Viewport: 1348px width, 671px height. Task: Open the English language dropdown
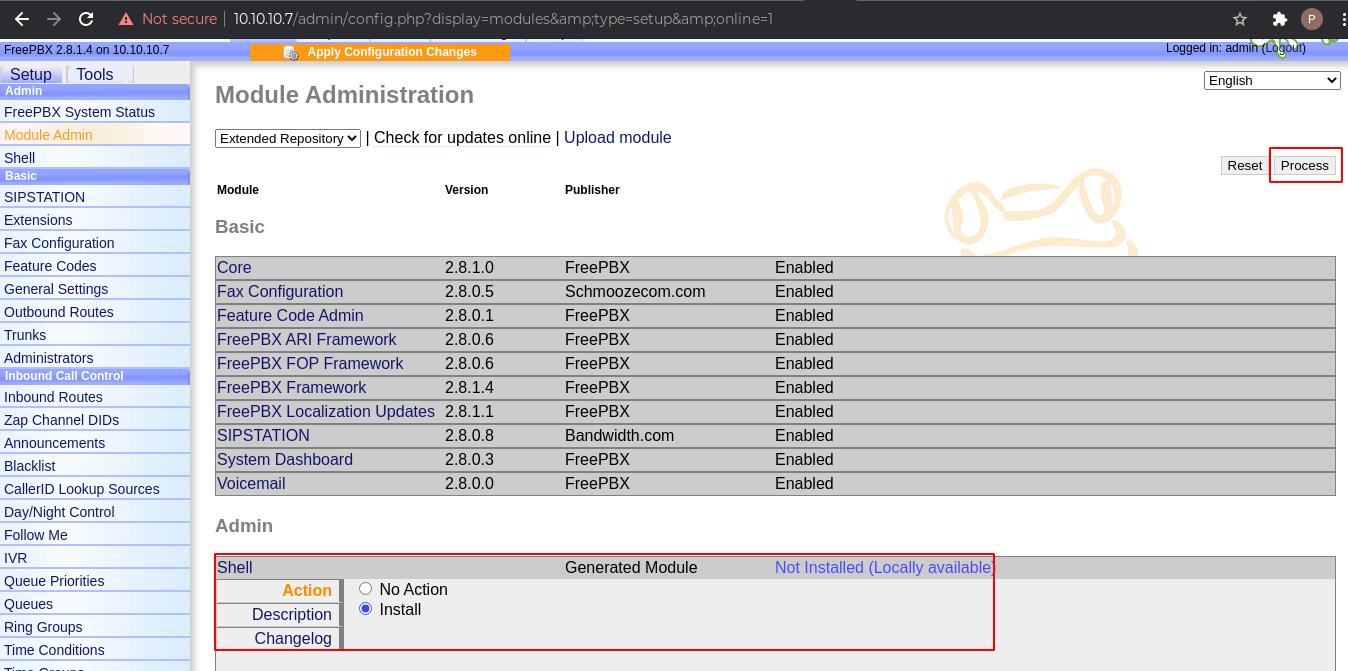pyautogui.click(x=1272, y=81)
